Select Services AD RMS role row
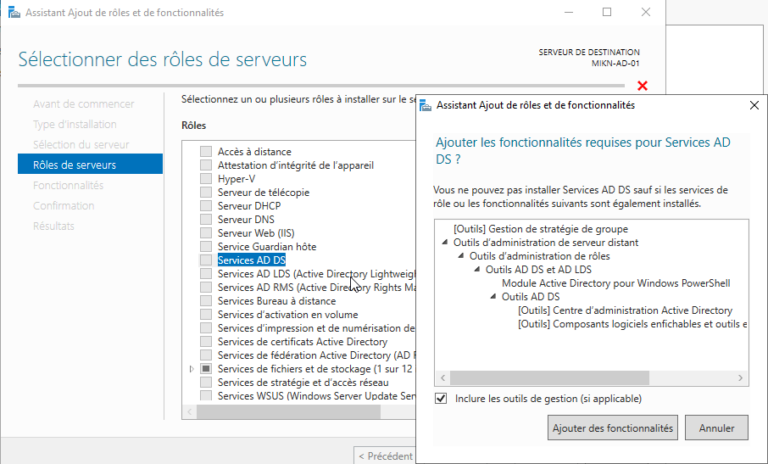Viewport: 768px width, 464px height. (x=316, y=287)
